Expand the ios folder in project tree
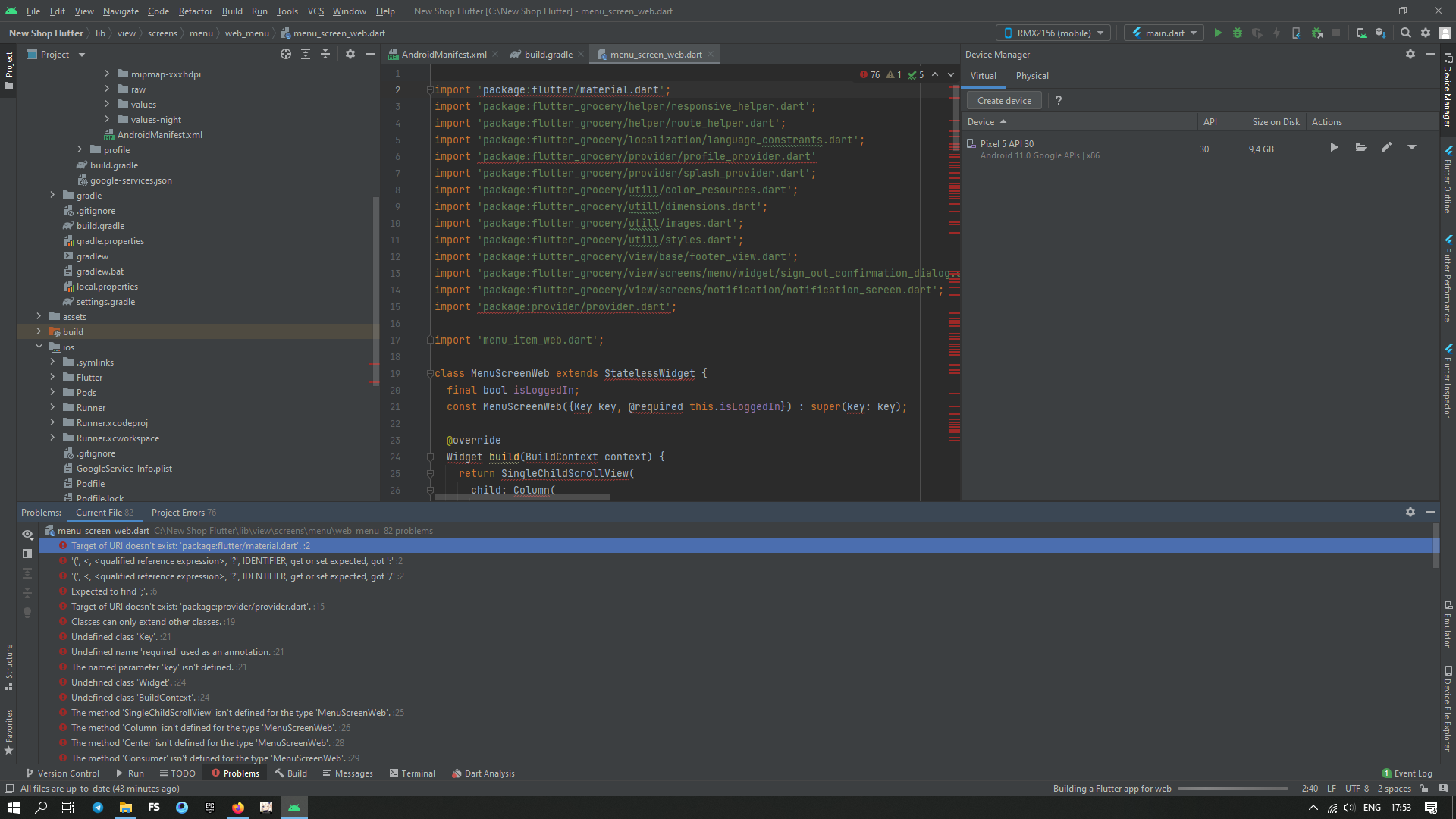Viewport: 1456px width, 819px height. (38, 347)
